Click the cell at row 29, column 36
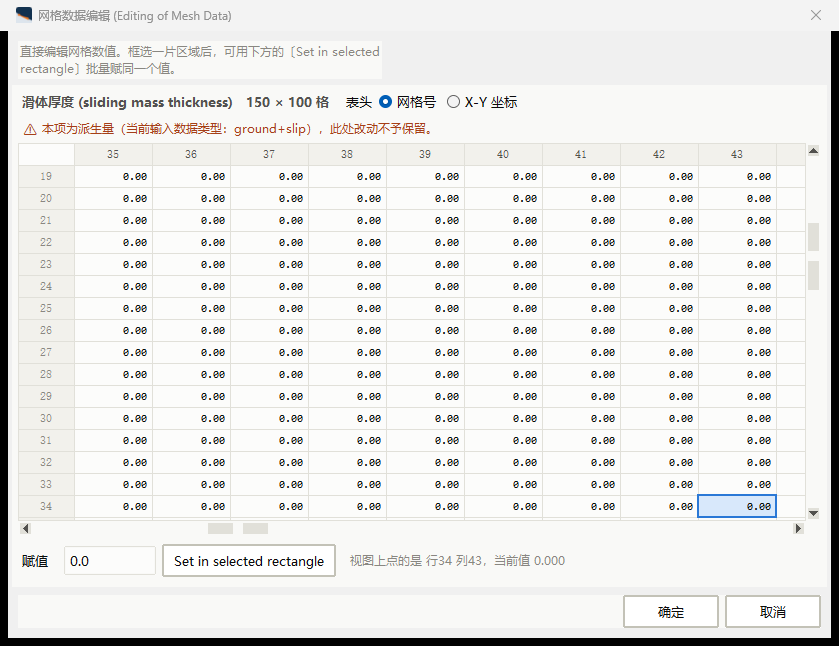 (x=192, y=396)
